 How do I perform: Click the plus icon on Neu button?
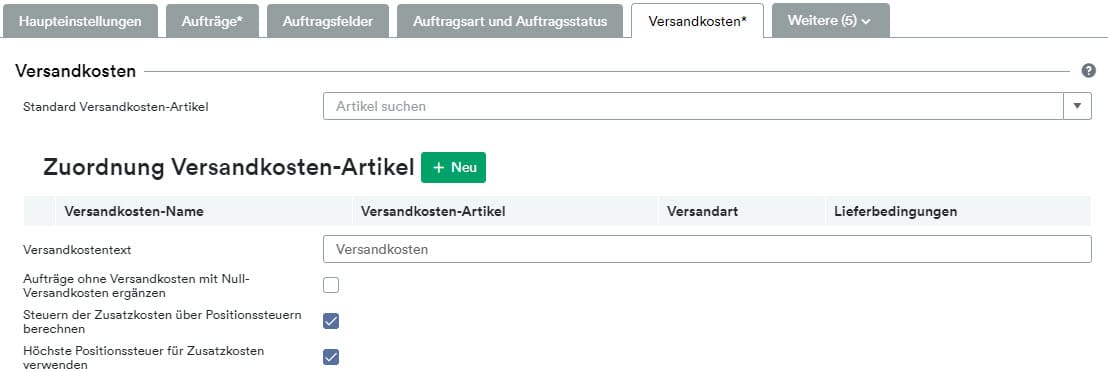(439, 168)
